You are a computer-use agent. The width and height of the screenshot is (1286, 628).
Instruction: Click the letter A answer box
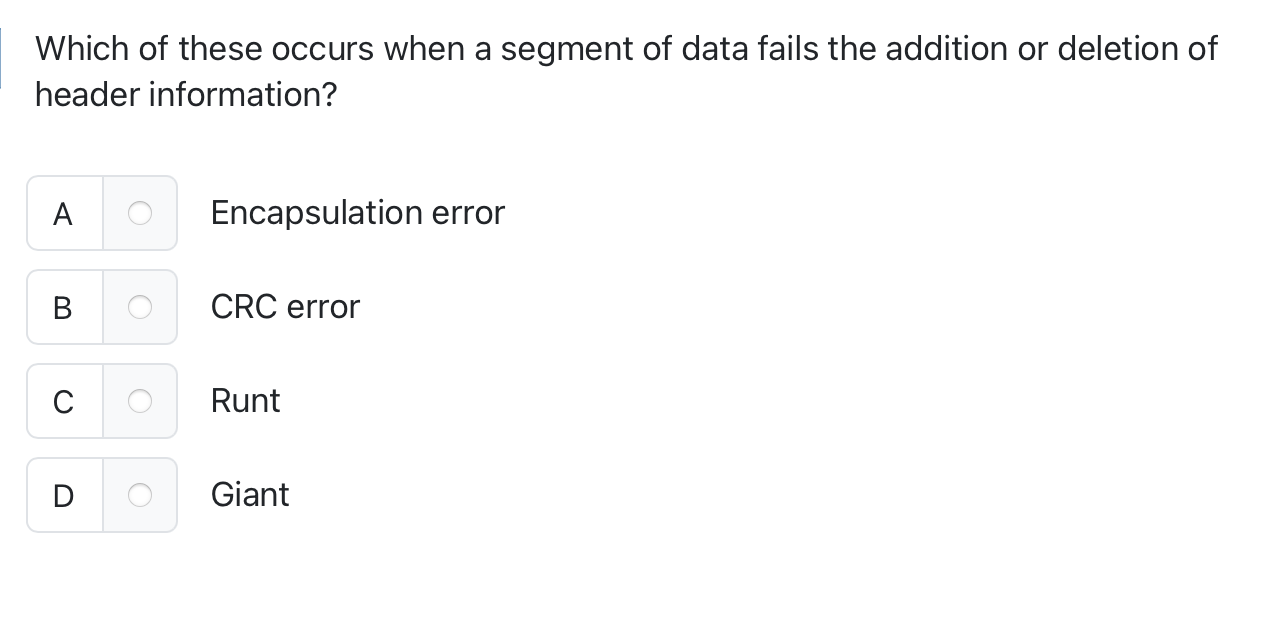tap(63, 213)
